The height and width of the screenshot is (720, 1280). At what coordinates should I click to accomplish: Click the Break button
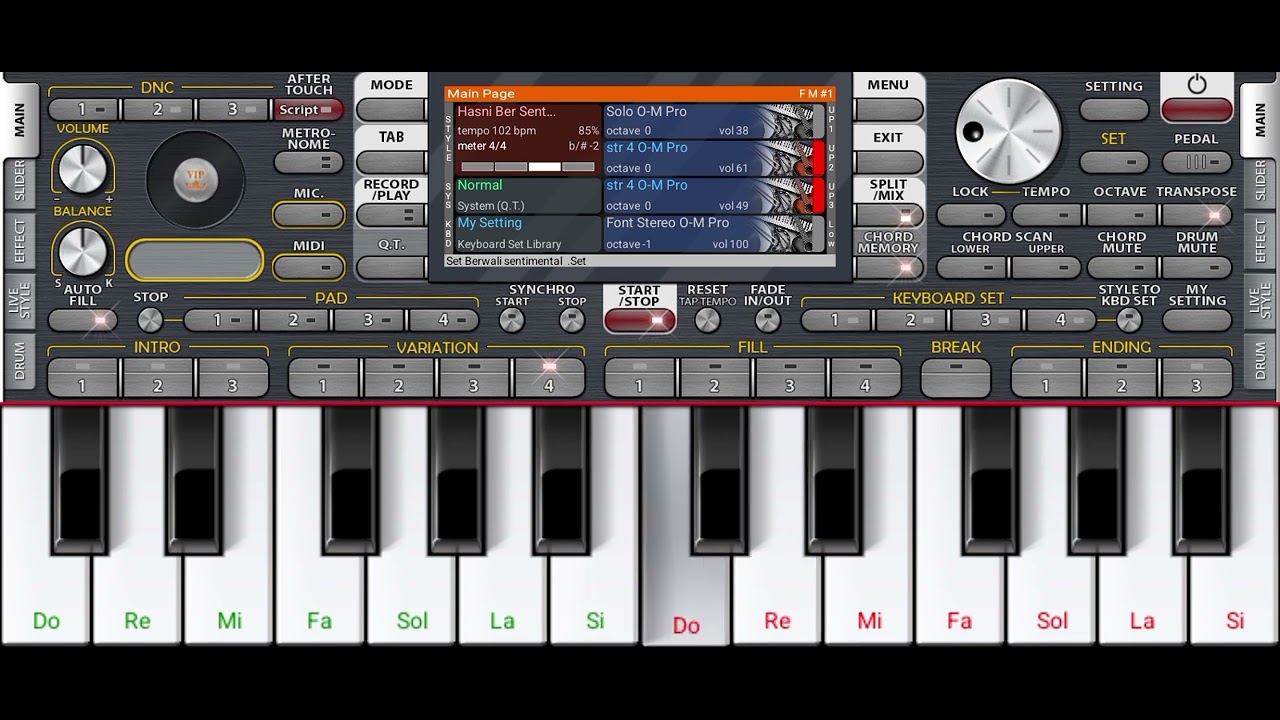point(956,378)
